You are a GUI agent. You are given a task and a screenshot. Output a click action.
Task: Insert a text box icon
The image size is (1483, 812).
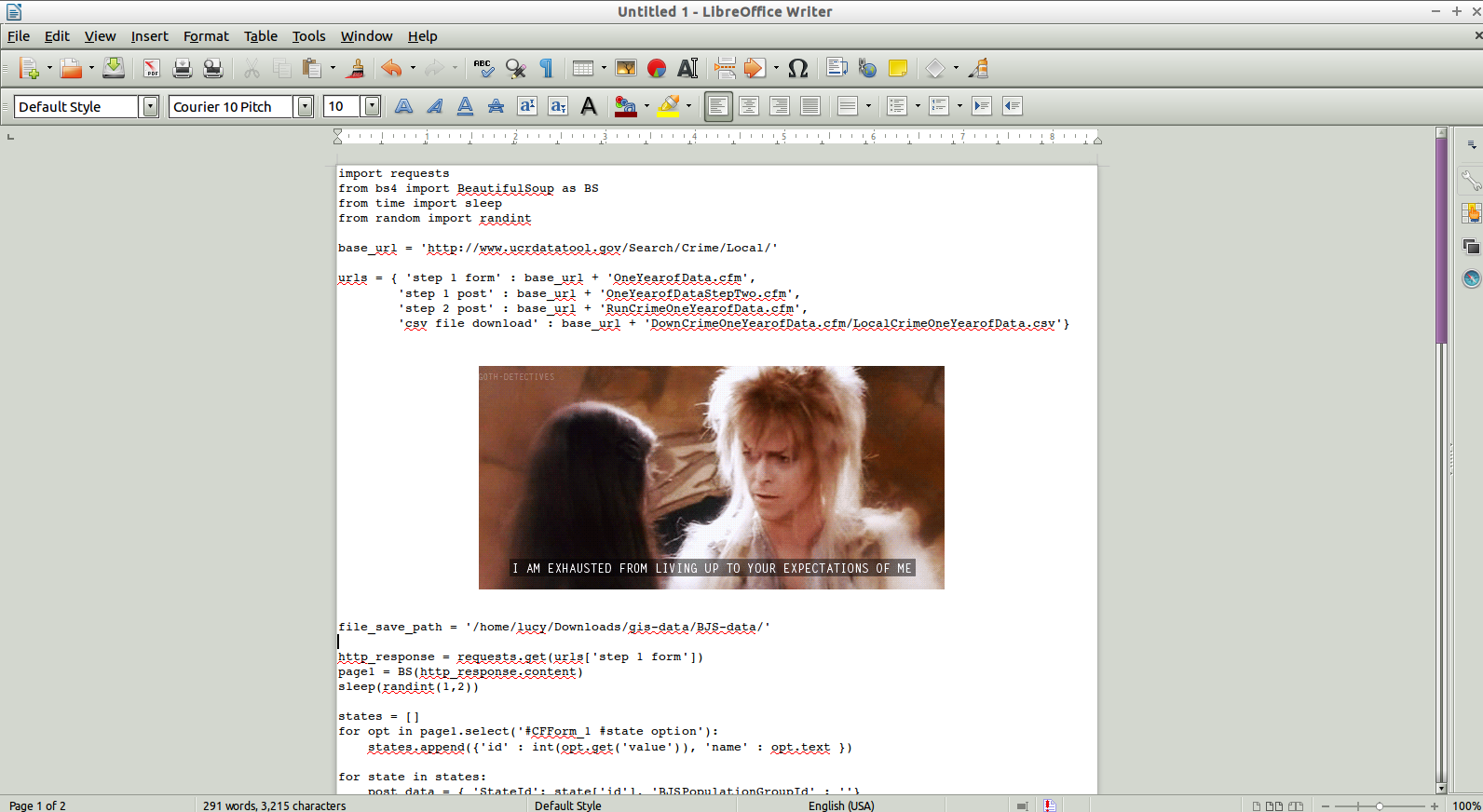click(x=687, y=68)
